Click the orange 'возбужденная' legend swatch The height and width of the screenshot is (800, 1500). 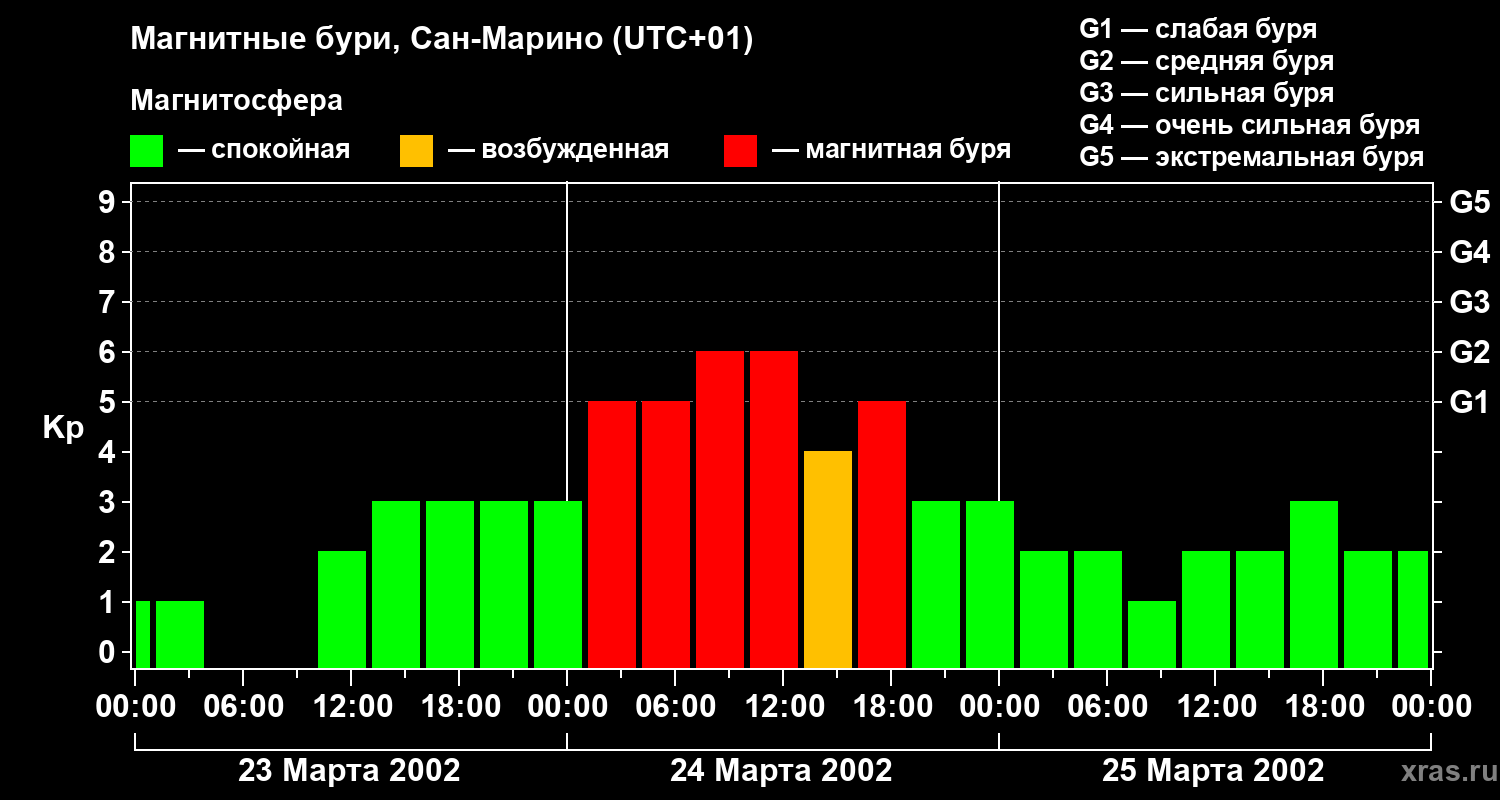pos(416,151)
